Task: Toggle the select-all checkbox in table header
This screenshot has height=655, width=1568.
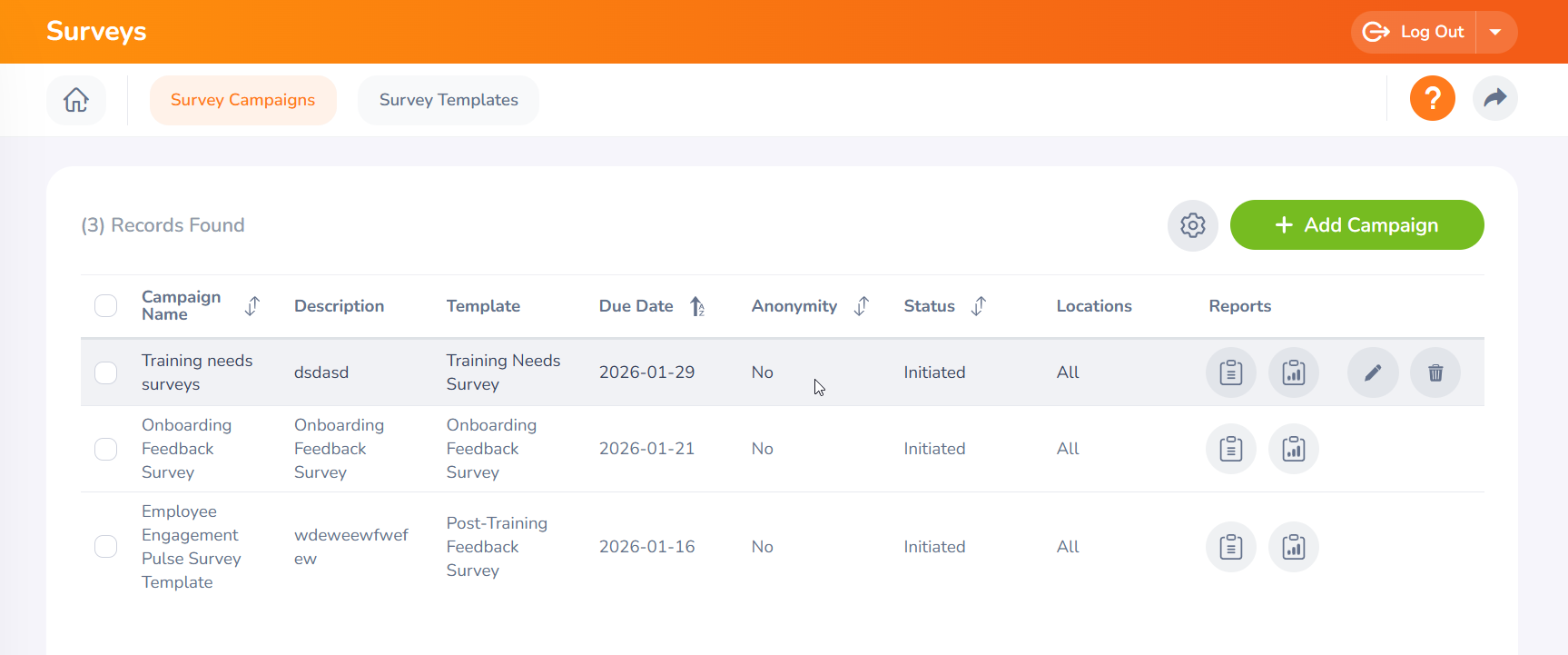Action: (106, 306)
